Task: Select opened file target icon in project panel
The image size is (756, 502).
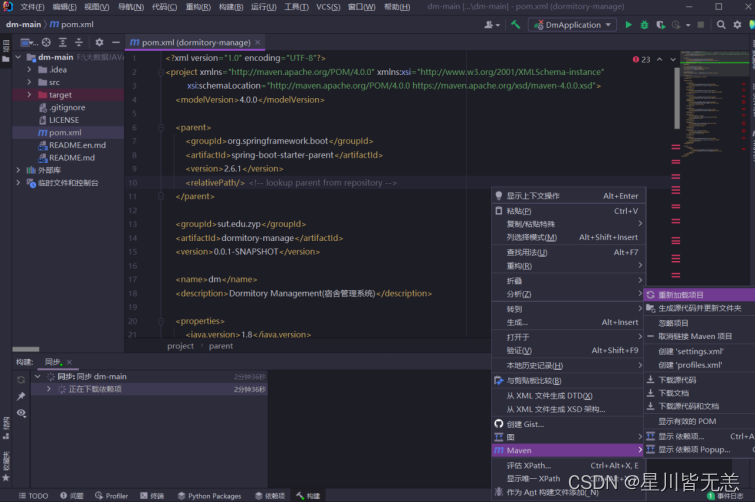Action: (x=46, y=42)
